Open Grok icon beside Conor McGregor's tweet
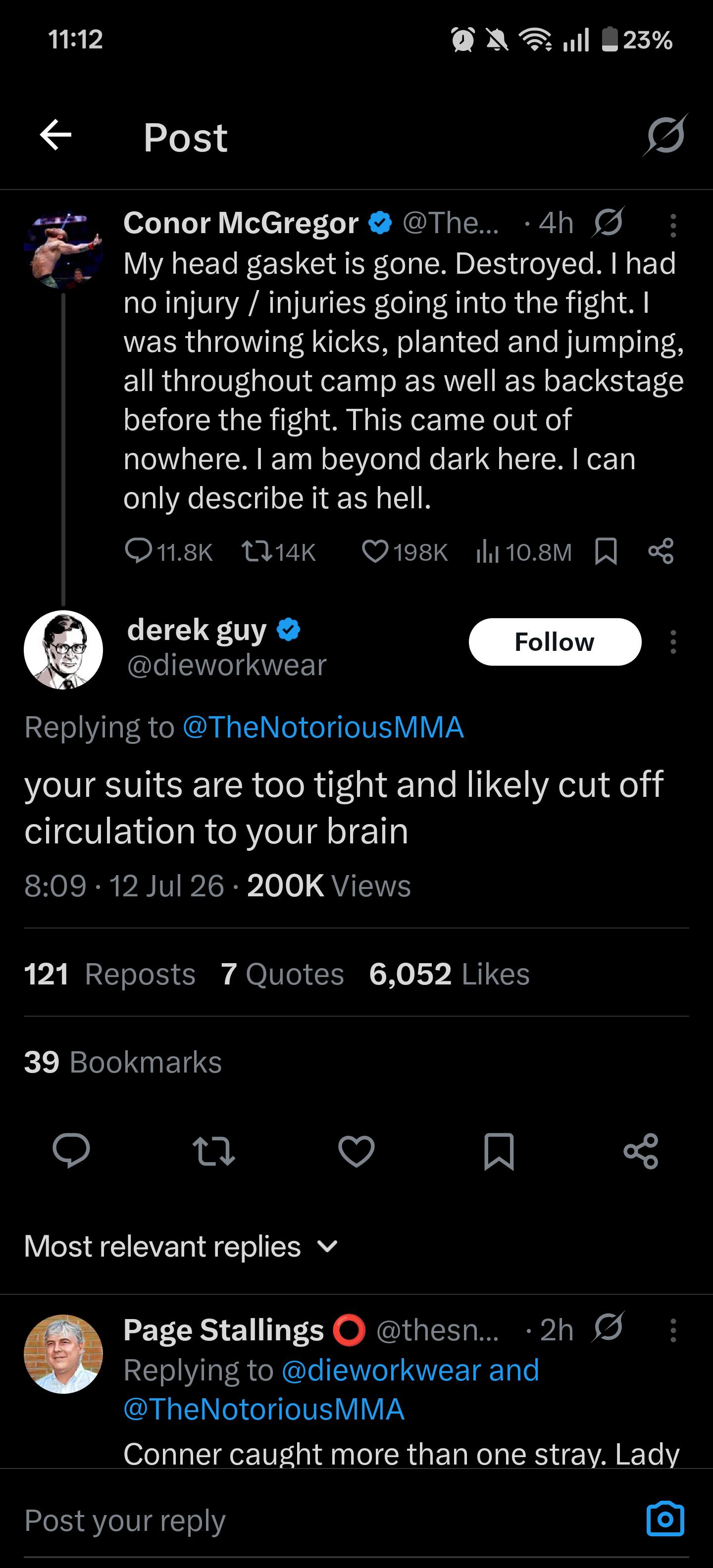 point(608,222)
